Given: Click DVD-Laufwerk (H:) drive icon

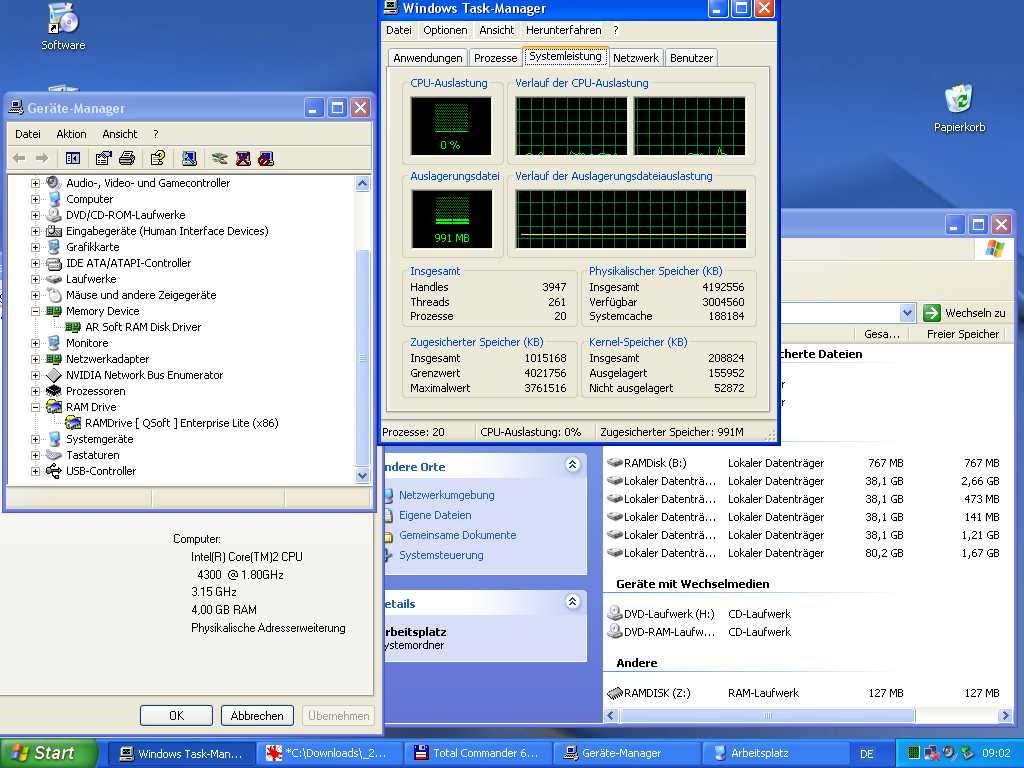Looking at the screenshot, I should pyautogui.click(x=614, y=613).
